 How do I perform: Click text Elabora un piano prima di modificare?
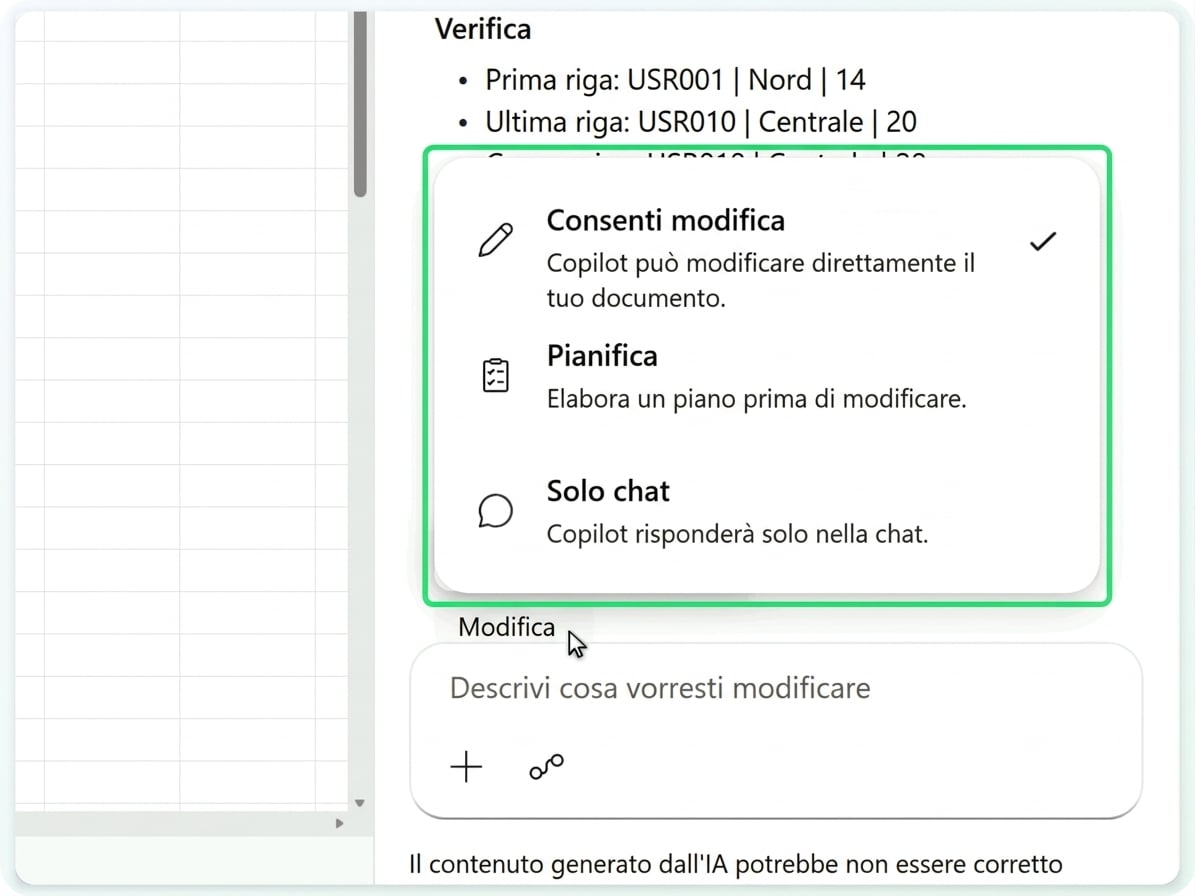[x=756, y=399]
